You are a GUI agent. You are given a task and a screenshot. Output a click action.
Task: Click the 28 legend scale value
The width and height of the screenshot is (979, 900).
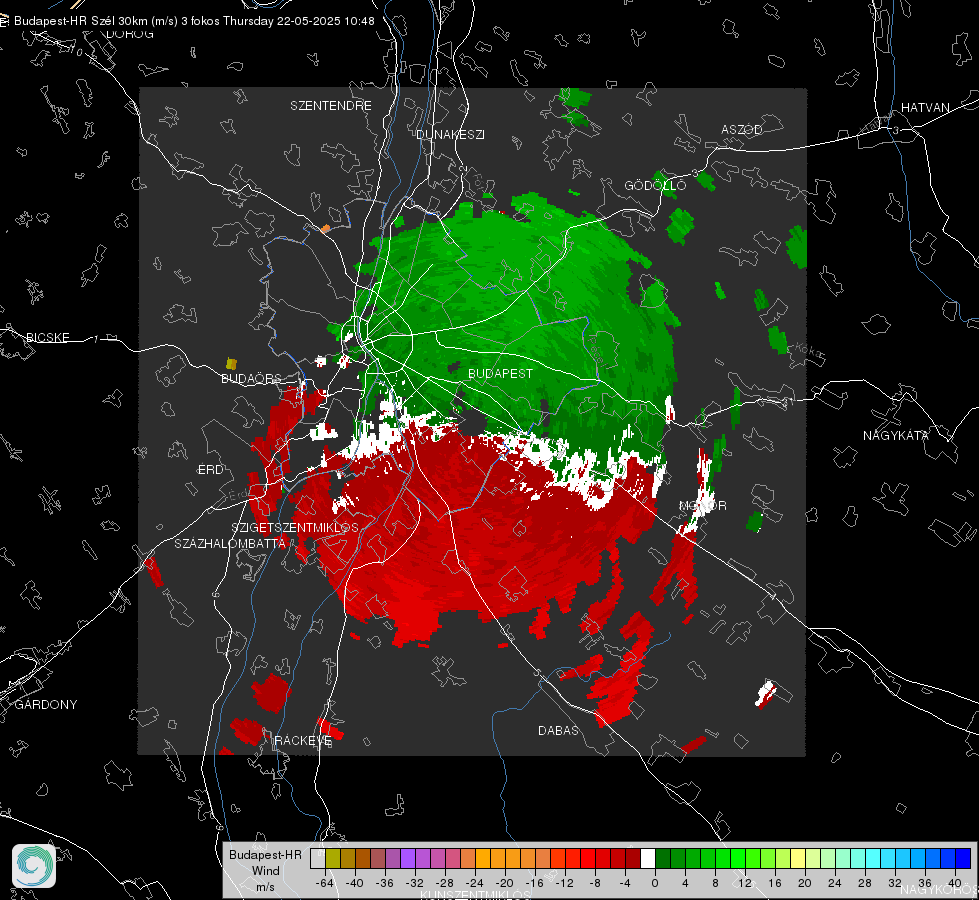(864, 883)
